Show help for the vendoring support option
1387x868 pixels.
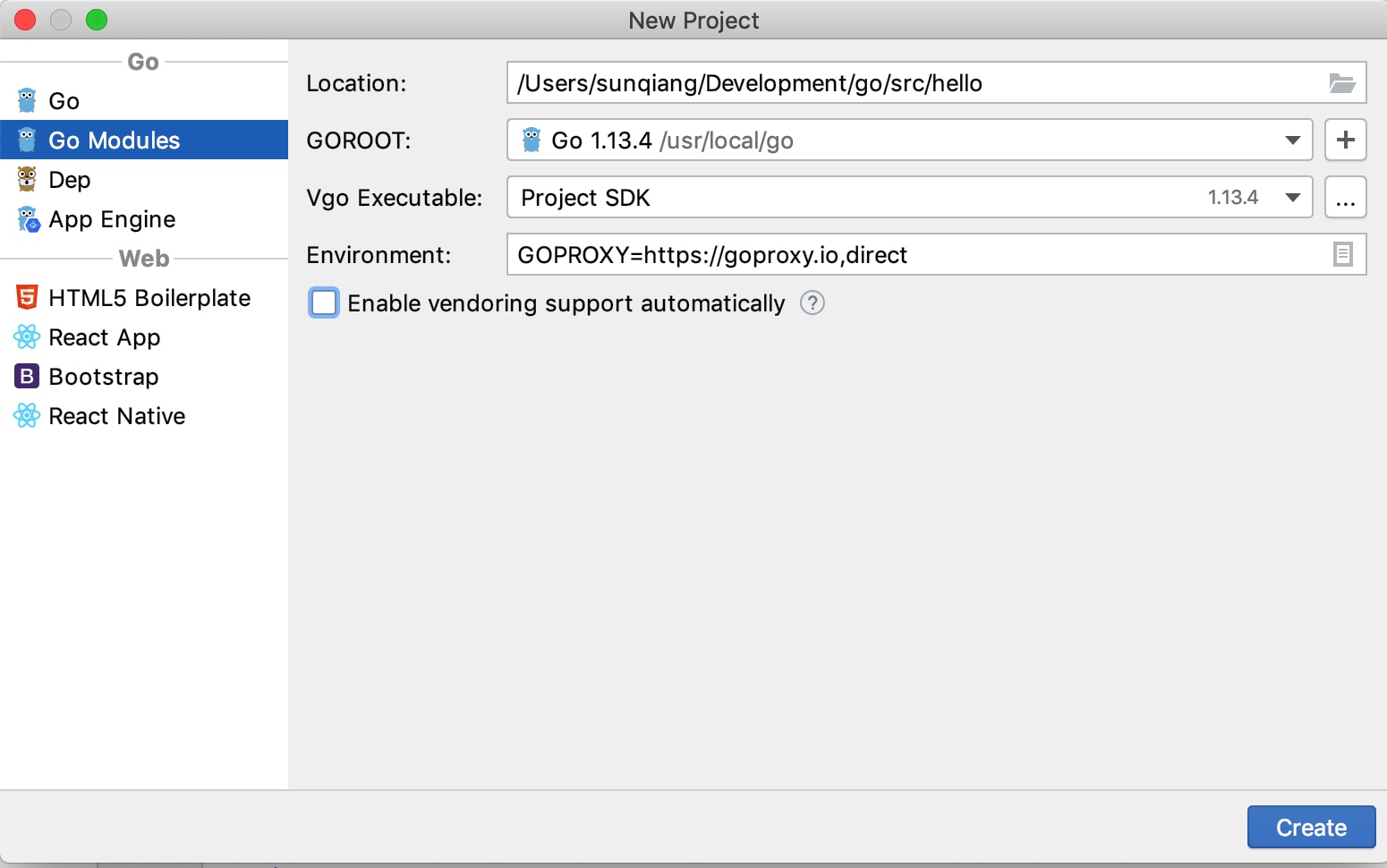(x=812, y=303)
